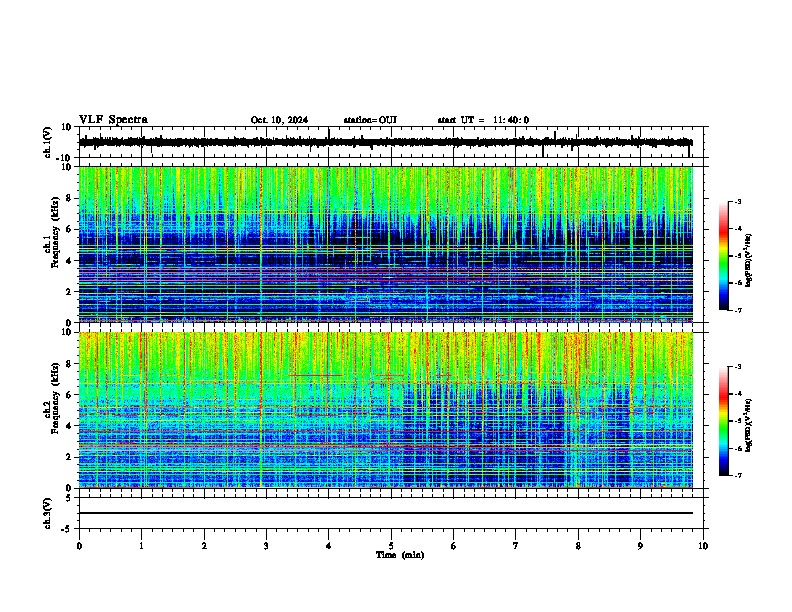
Task: Click the ch.1 color bar "log(PSD)" unit label
Action: [x=749, y=261]
